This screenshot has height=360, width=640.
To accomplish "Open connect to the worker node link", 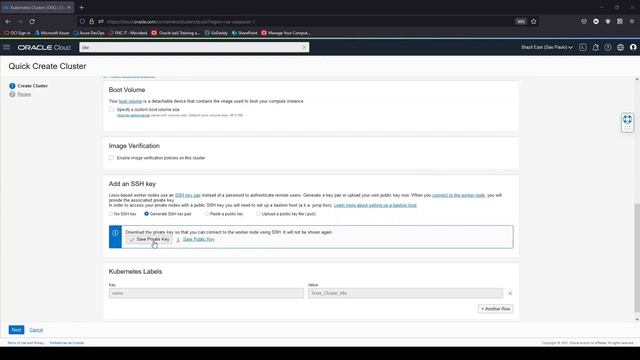I will click(x=458, y=196).
